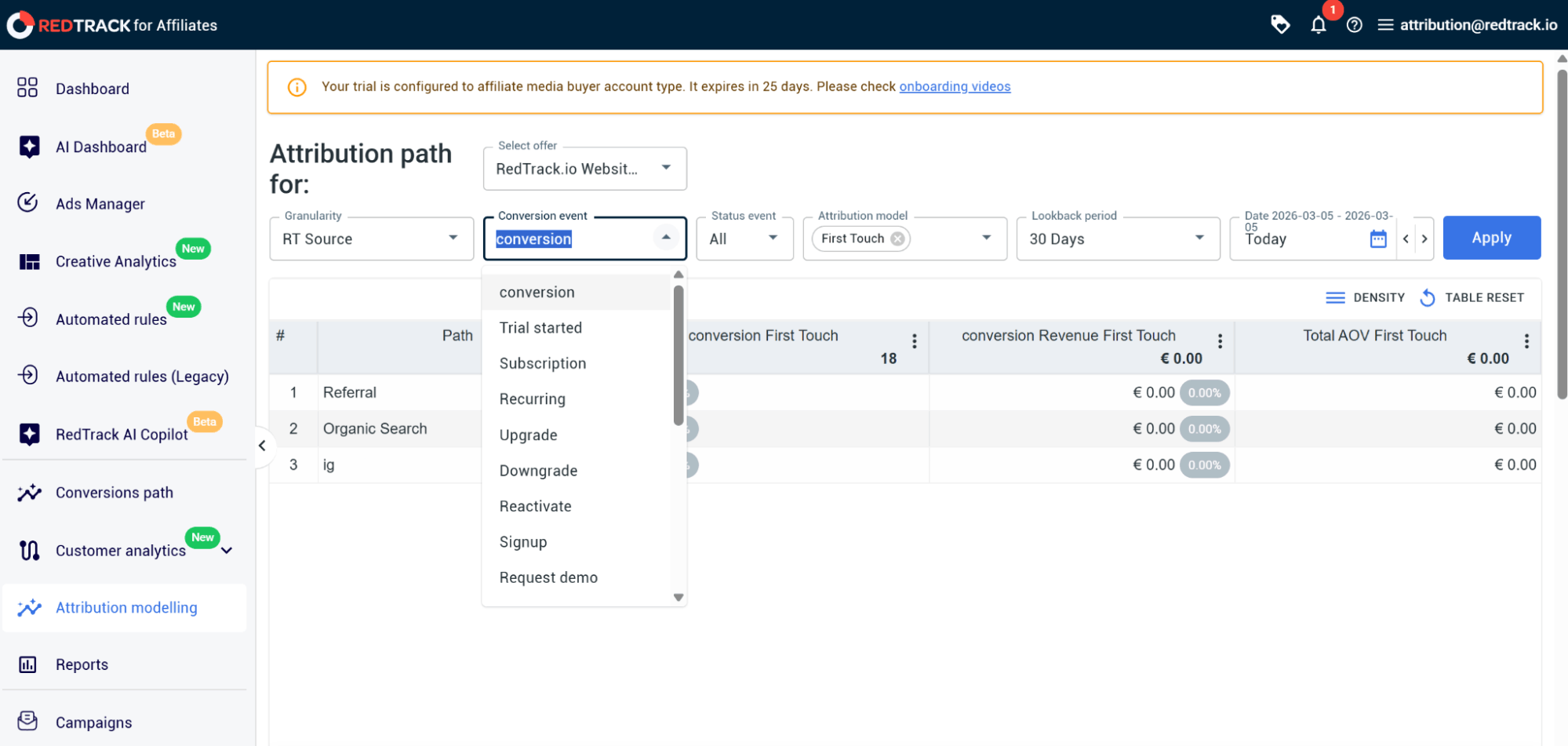Go to previous date with left arrow
The image size is (1568, 746).
1406,238
